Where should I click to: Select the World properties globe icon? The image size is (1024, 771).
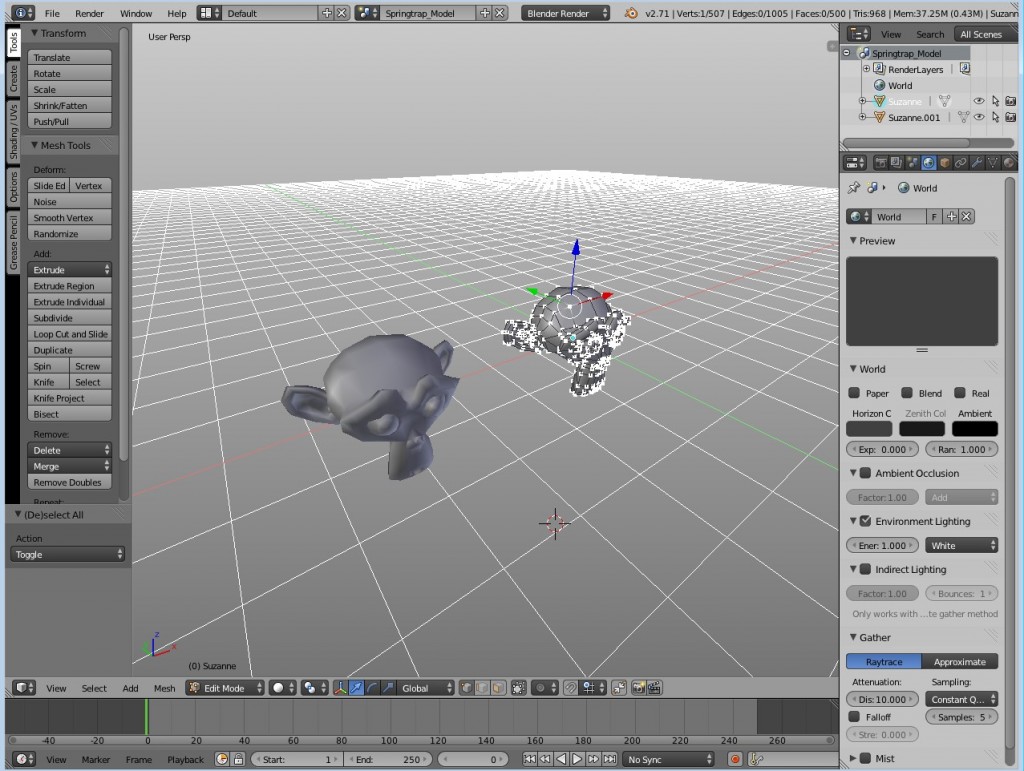(x=928, y=163)
